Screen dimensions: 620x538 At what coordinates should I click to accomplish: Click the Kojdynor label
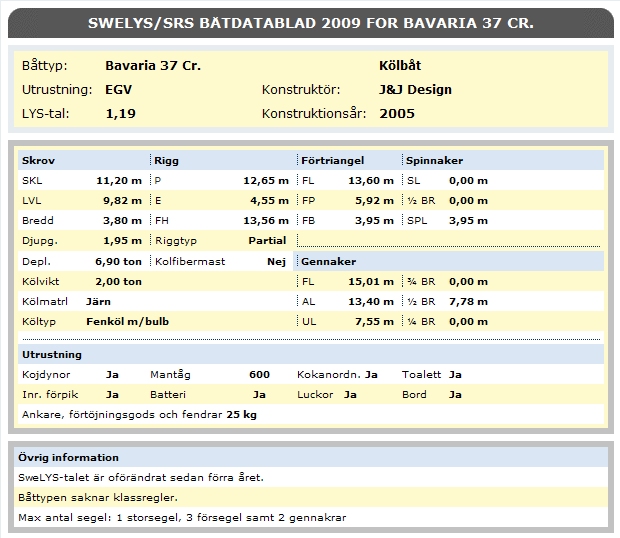[46, 375]
